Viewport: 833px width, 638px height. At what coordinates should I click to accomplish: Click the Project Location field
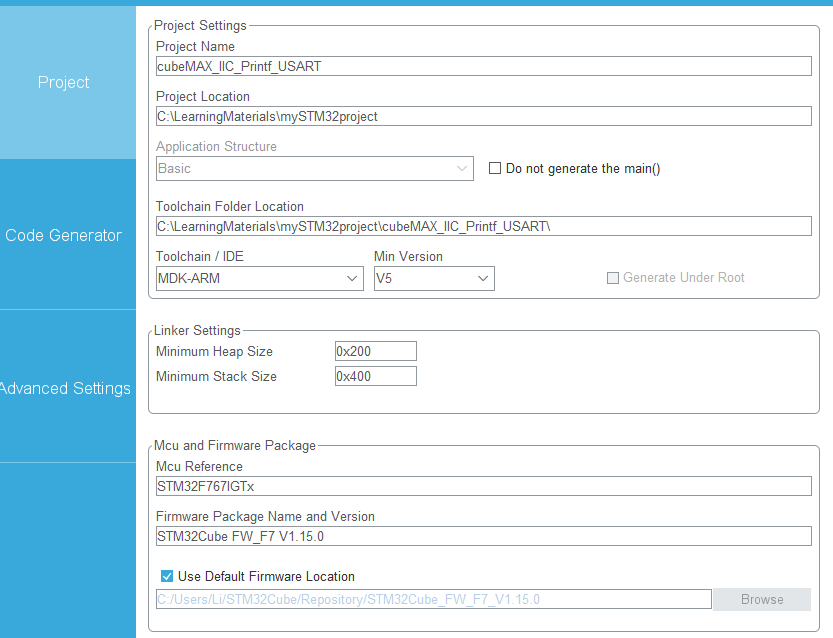click(x=483, y=116)
